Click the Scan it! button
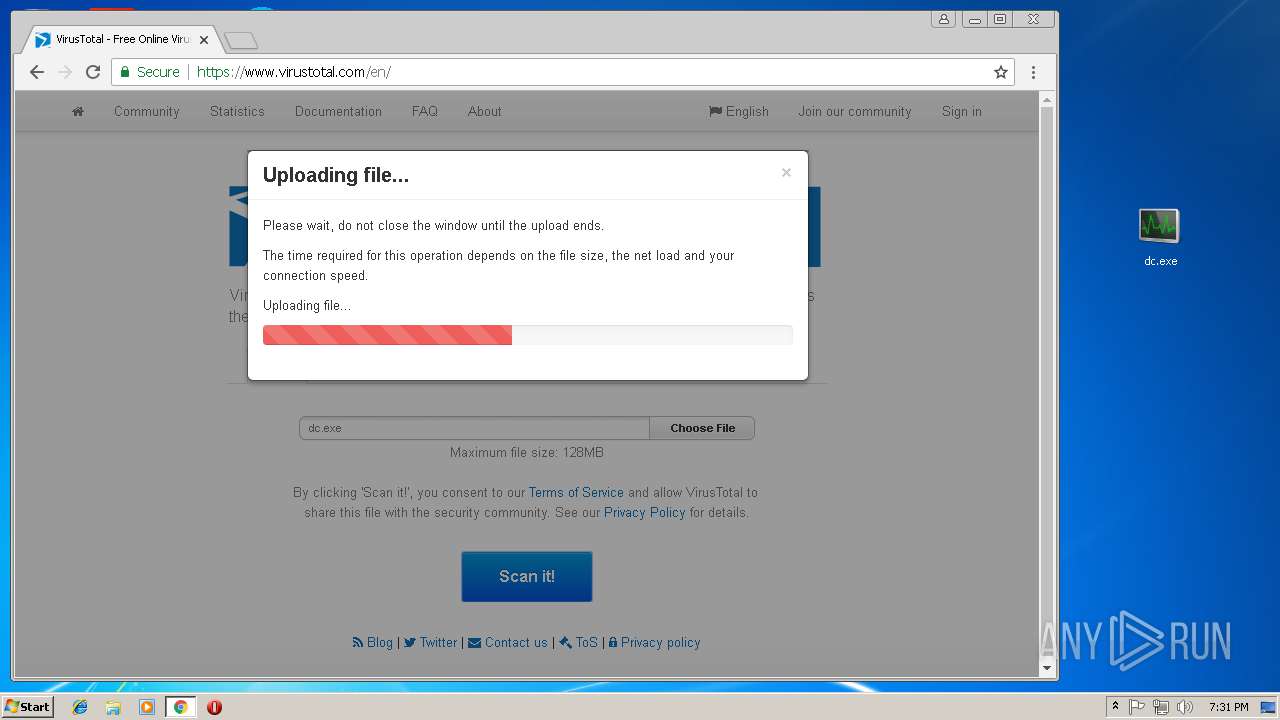The width and height of the screenshot is (1280, 720). pyautogui.click(x=527, y=576)
